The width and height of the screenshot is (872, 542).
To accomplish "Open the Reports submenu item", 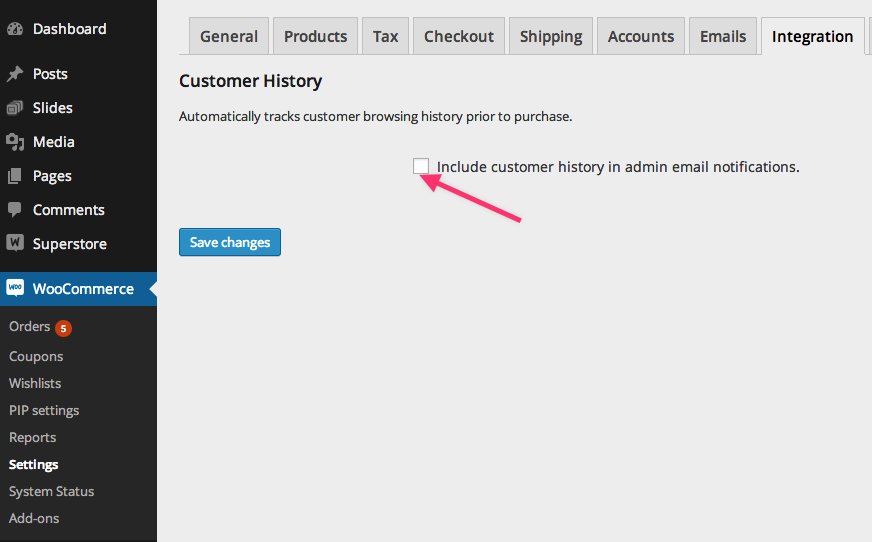I will pyautogui.click(x=33, y=437).
